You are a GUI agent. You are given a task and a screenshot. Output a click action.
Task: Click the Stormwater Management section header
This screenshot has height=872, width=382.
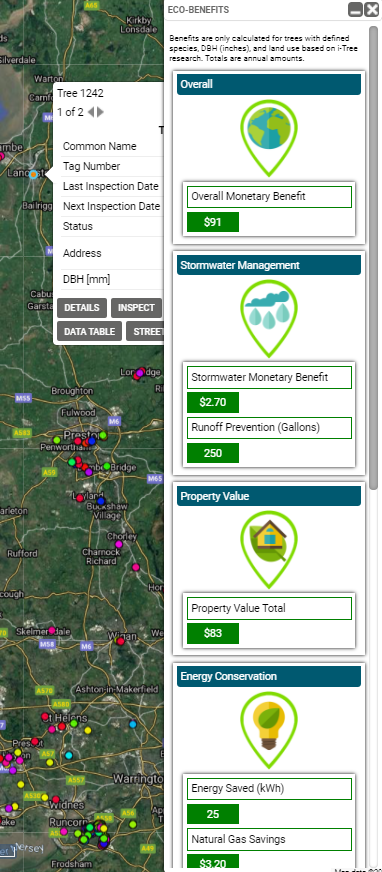(269, 265)
